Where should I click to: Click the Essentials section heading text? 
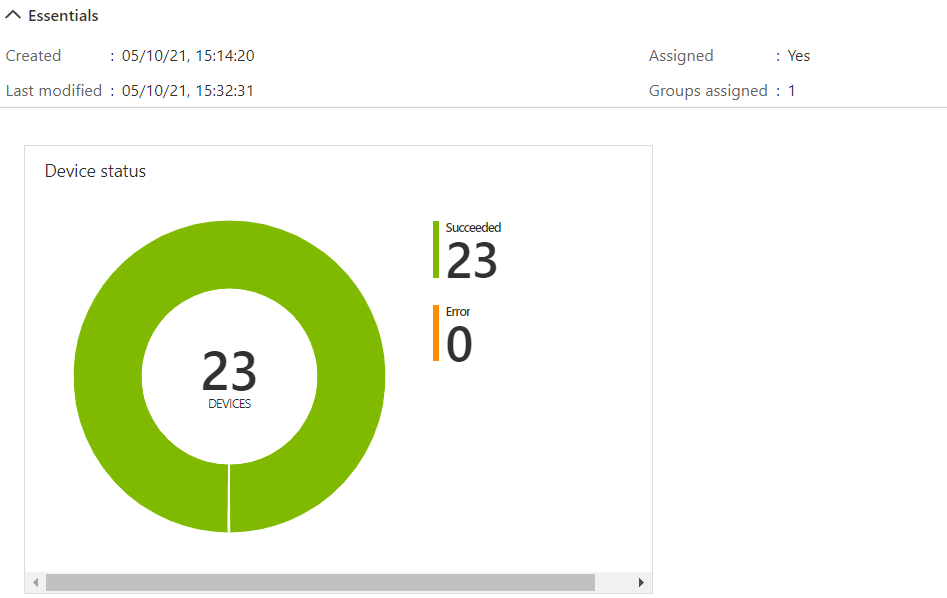point(63,16)
